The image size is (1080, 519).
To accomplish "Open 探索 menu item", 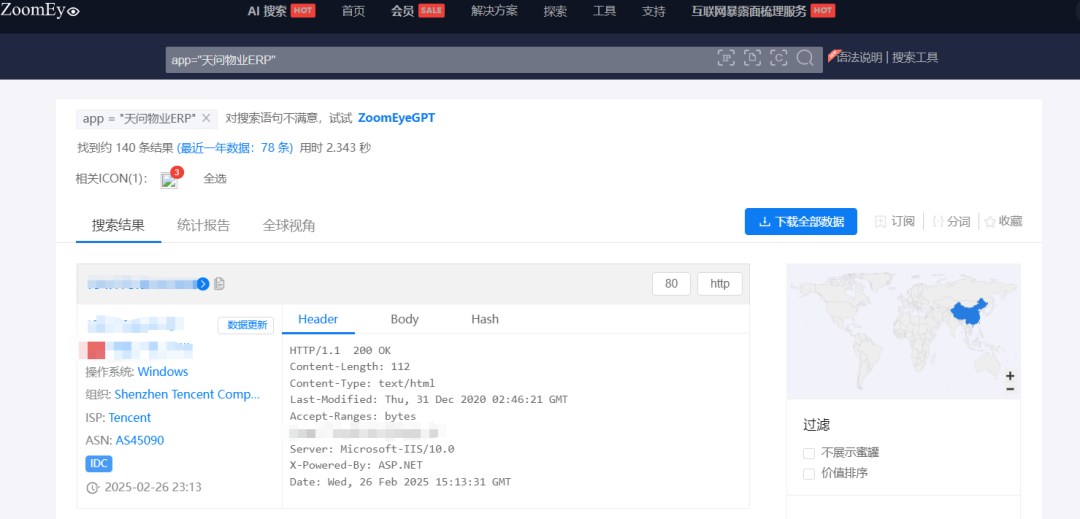I will [x=555, y=11].
